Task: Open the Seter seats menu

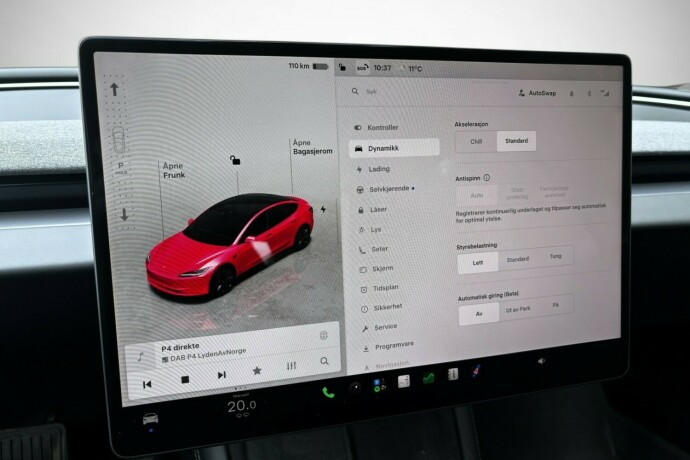Action: click(x=374, y=249)
